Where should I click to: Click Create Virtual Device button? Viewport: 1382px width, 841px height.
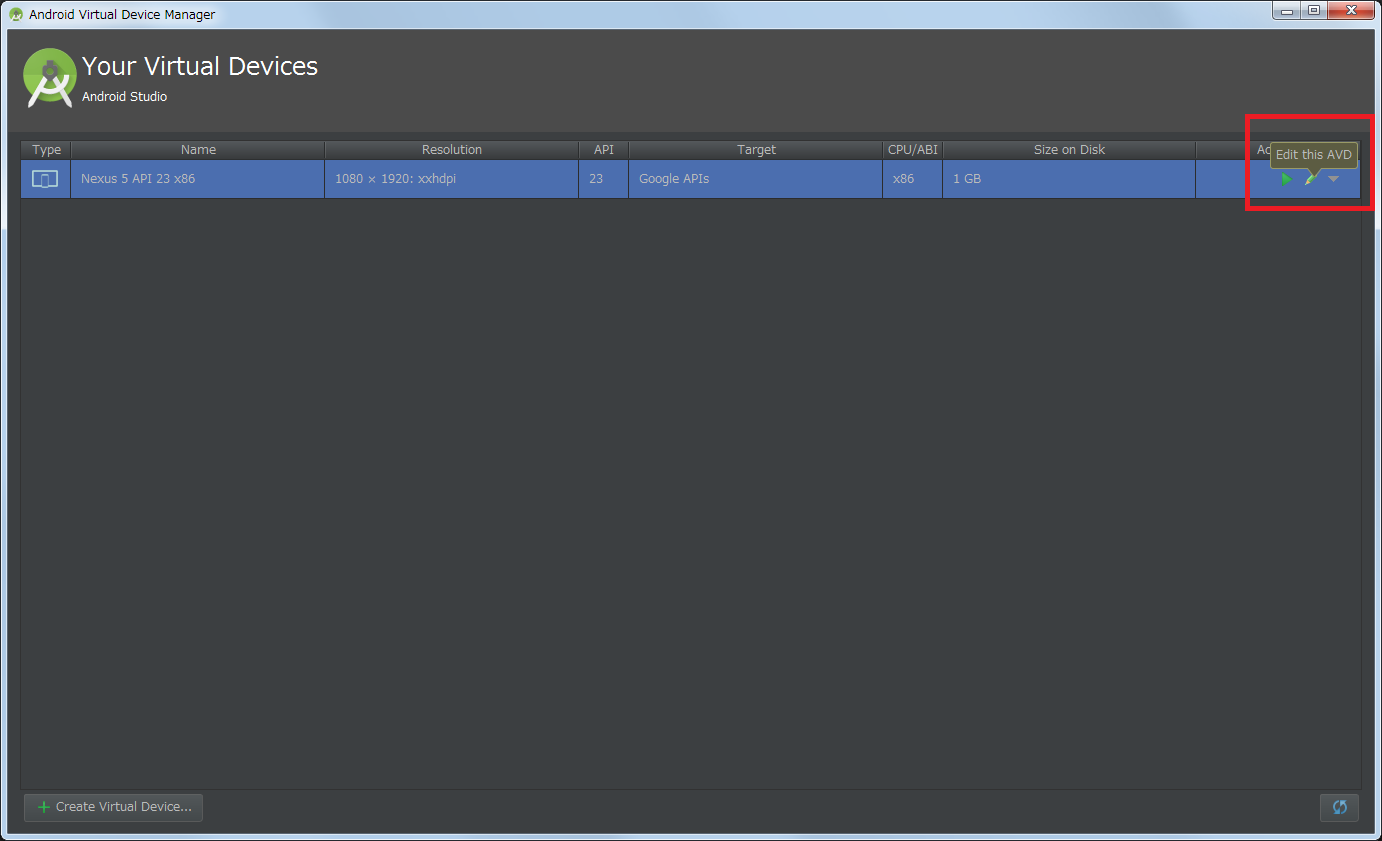tap(114, 807)
